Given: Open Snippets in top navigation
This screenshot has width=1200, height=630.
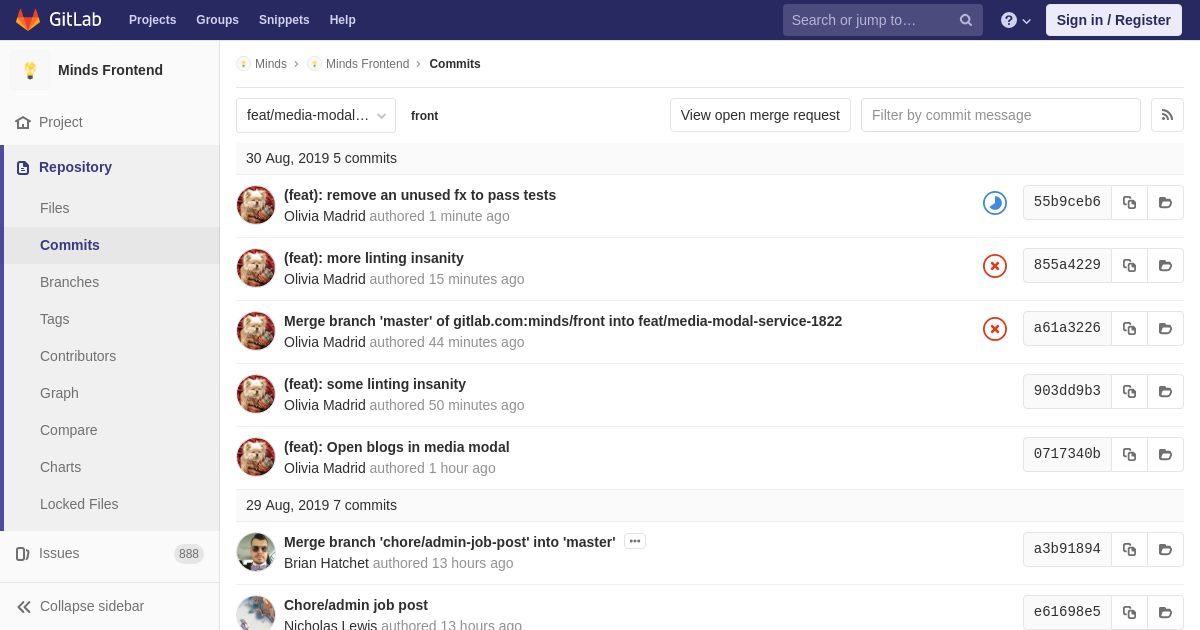Looking at the screenshot, I should pyautogui.click(x=284, y=20).
